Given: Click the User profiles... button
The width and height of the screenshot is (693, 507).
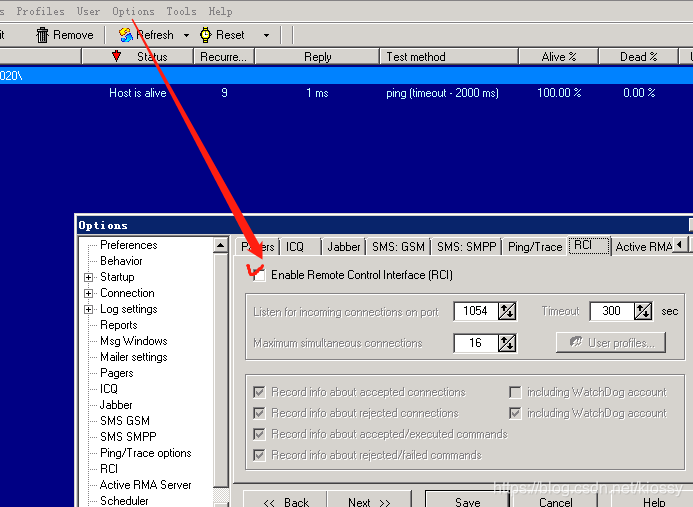Looking at the screenshot, I should 611,343.
